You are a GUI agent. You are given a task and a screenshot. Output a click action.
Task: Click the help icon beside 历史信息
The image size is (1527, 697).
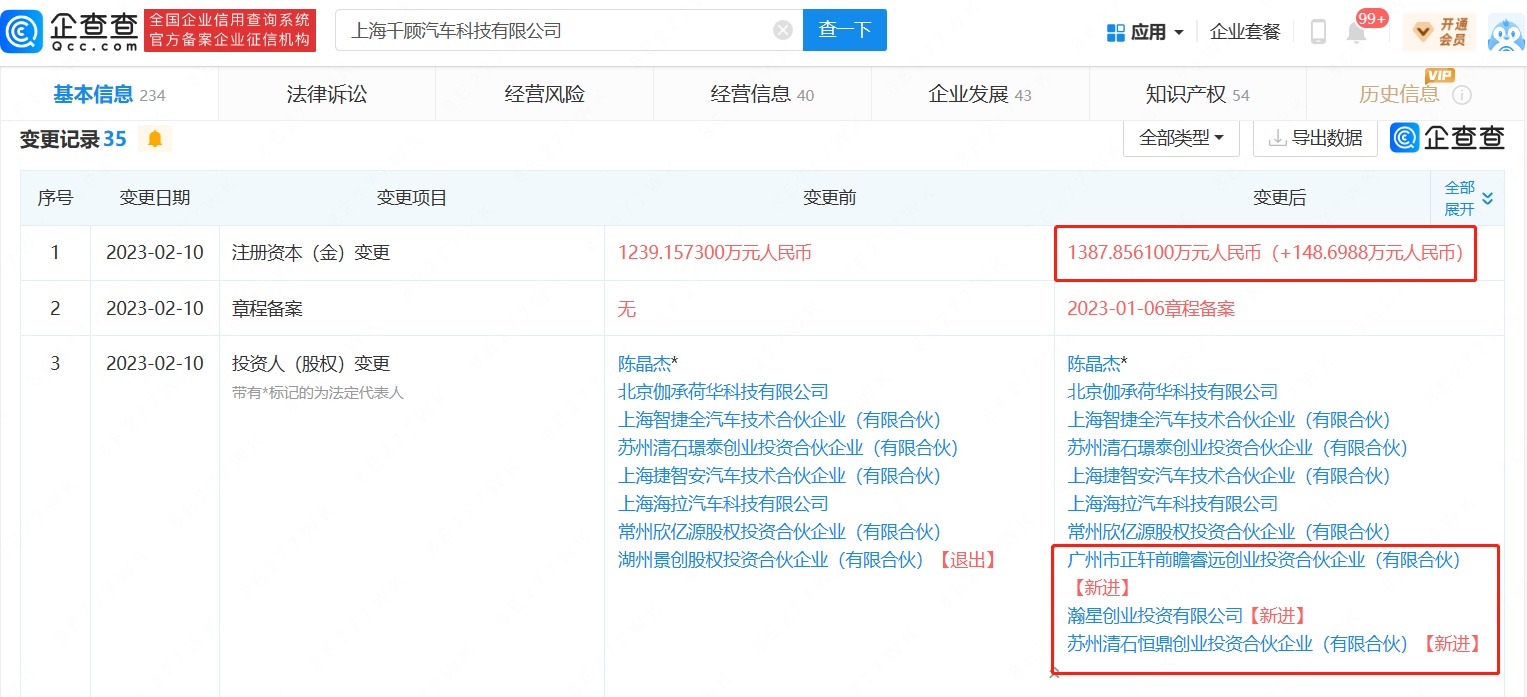(1462, 95)
